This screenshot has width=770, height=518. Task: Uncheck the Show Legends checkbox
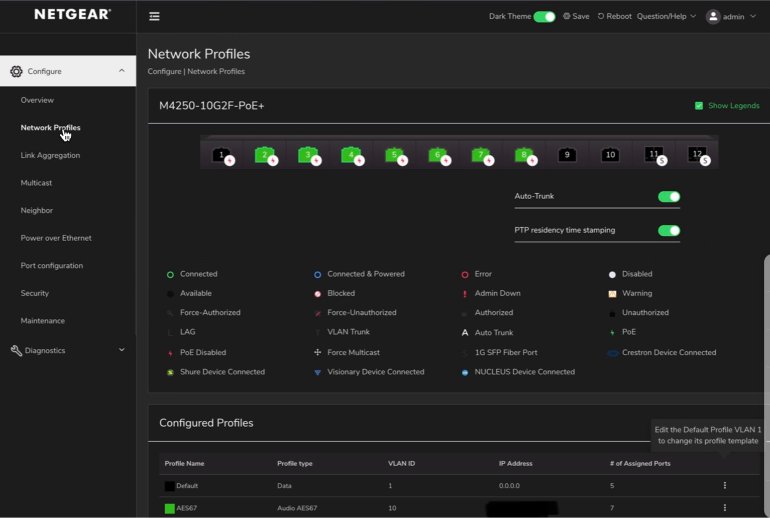pos(699,106)
